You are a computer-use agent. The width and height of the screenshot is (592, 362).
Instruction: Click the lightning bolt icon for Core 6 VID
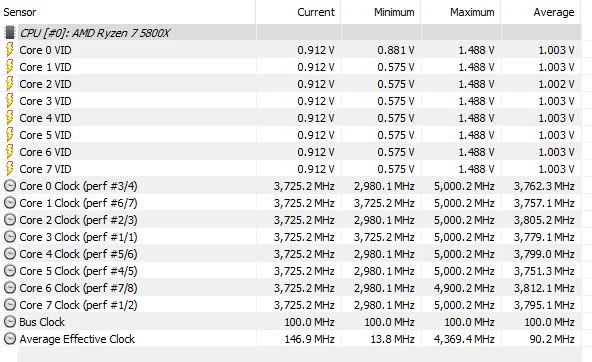[10, 152]
